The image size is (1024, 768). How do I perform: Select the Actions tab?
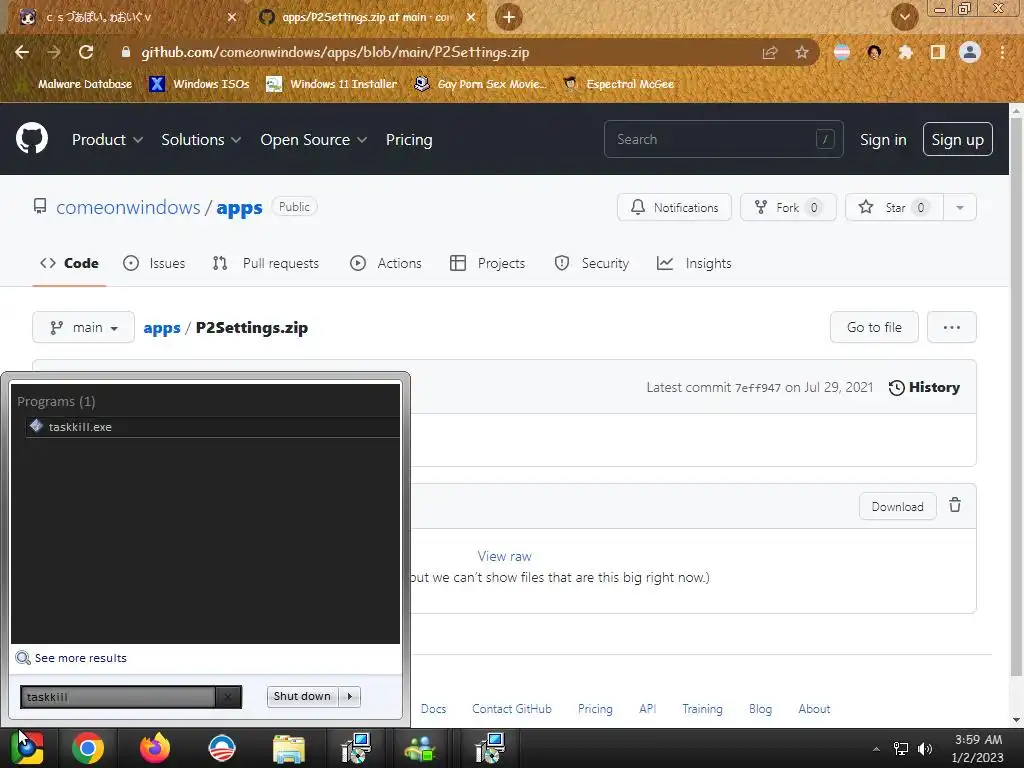pos(386,263)
